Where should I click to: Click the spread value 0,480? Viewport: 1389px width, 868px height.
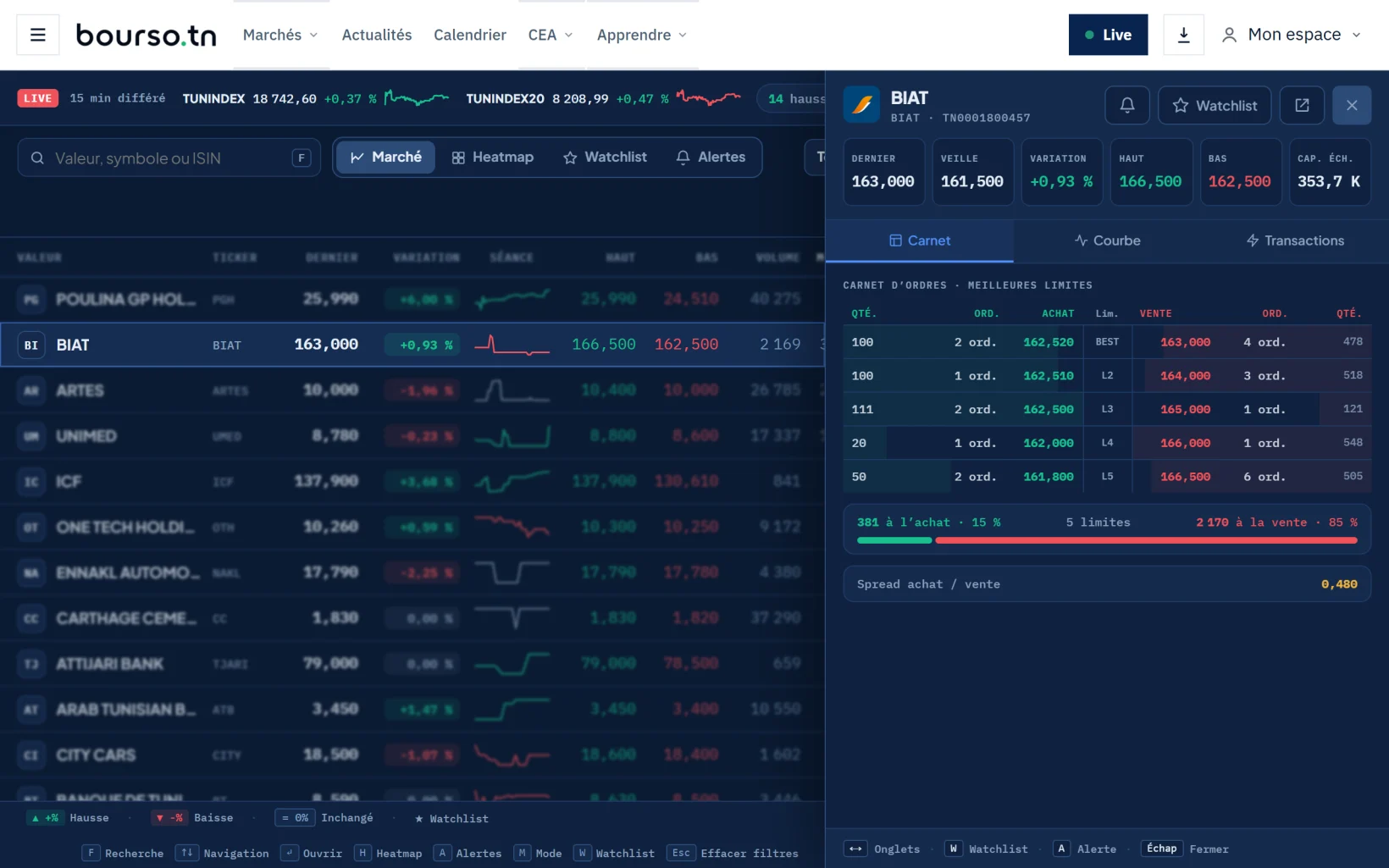pos(1339,584)
